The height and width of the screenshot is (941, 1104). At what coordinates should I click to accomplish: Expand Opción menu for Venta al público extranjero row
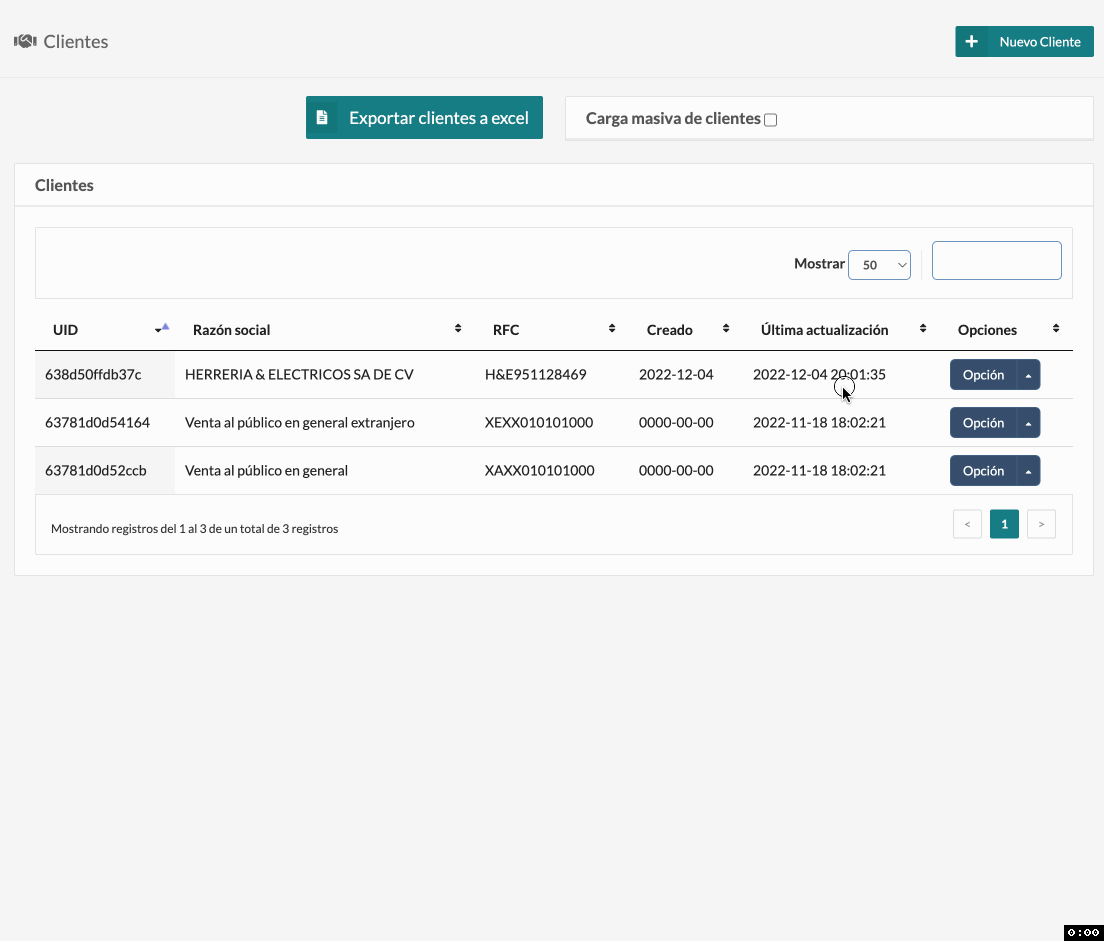click(x=1028, y=422)
